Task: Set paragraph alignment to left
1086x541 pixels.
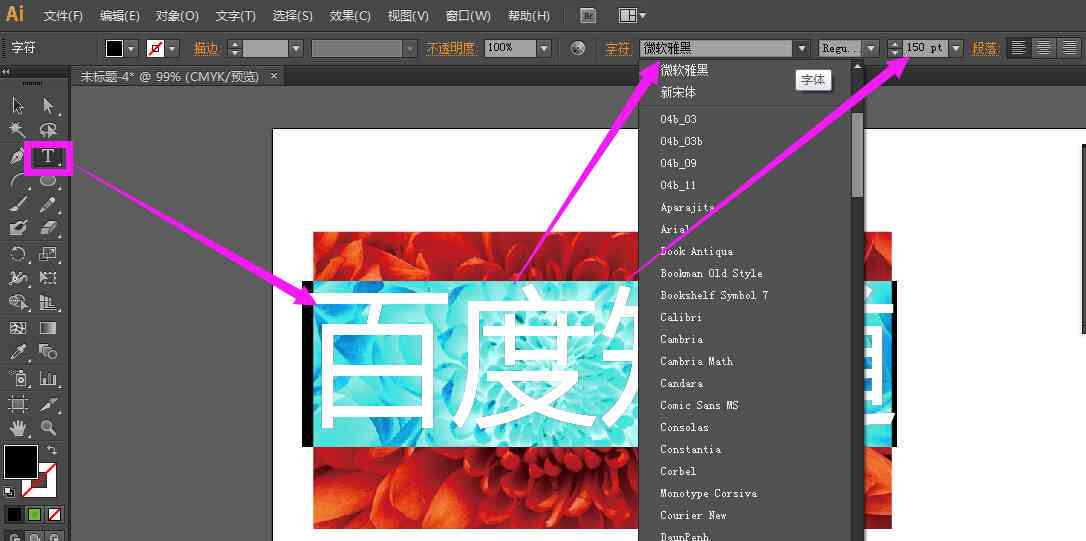Action: pyautogui.click(x=1018, y=48)
